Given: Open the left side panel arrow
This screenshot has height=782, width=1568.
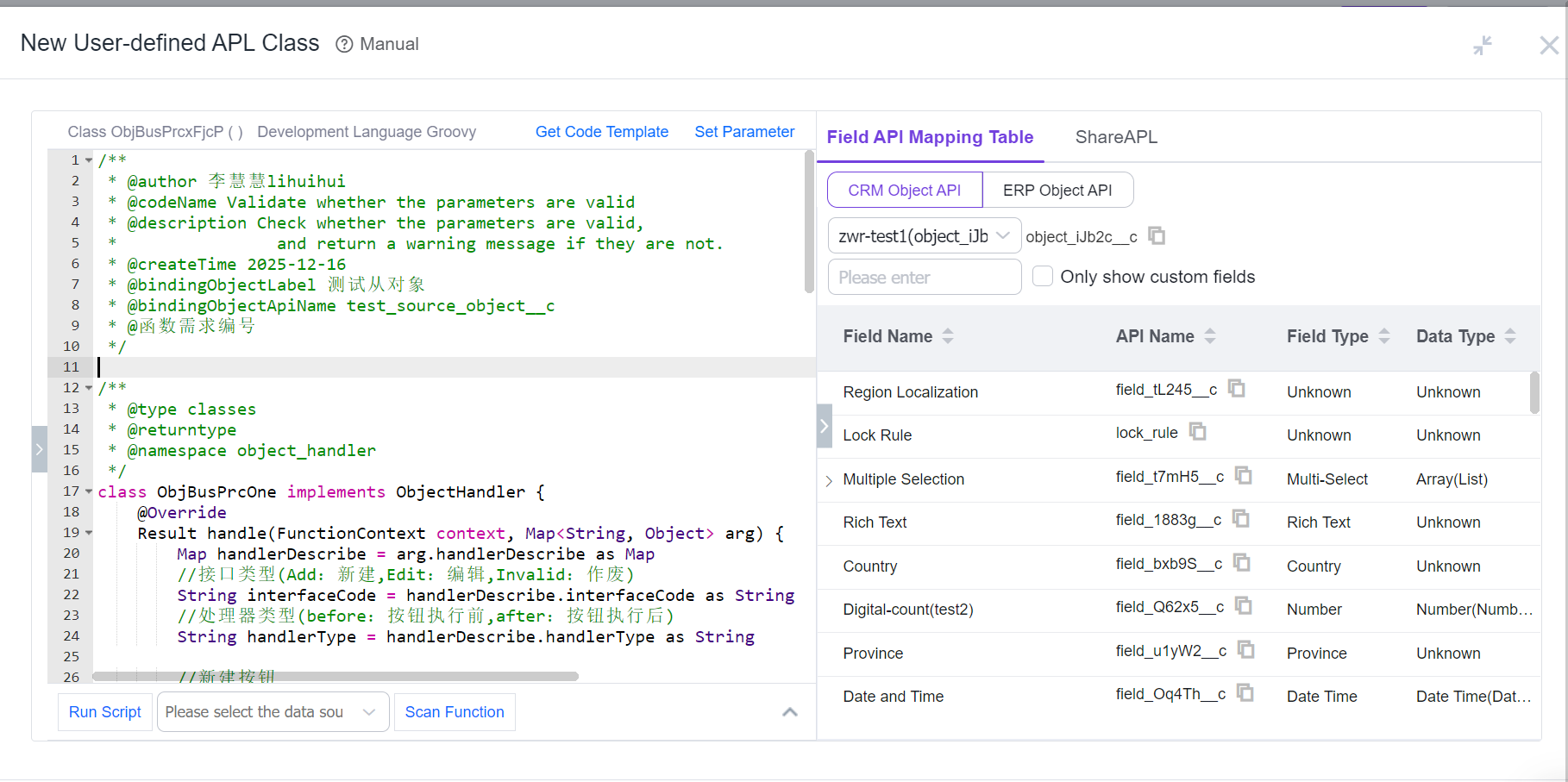Looking at the screenshot, I should pos(39,448).
